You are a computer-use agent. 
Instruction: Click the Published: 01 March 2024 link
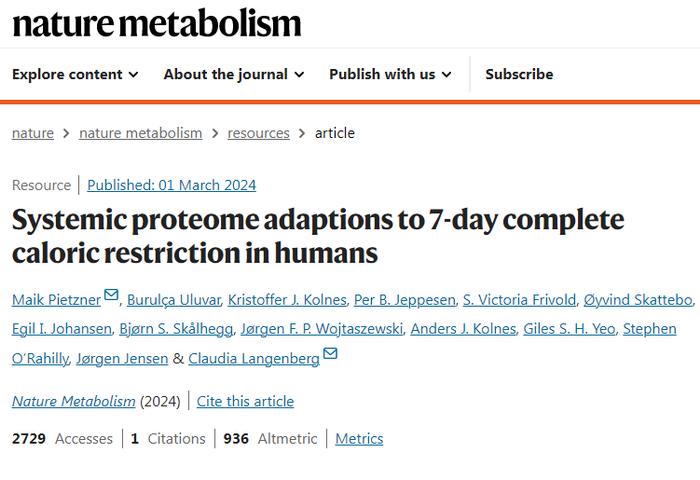[171, 185]
